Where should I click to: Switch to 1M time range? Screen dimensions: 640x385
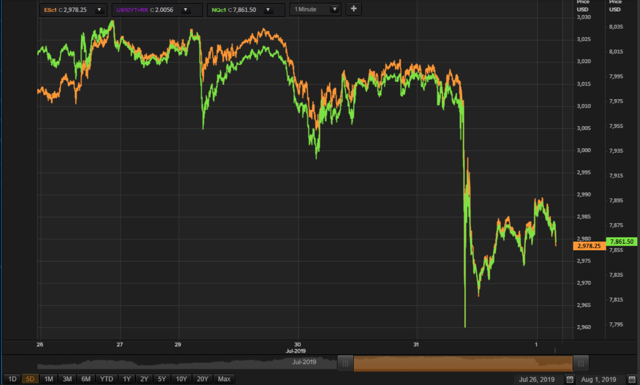[49, 379]
